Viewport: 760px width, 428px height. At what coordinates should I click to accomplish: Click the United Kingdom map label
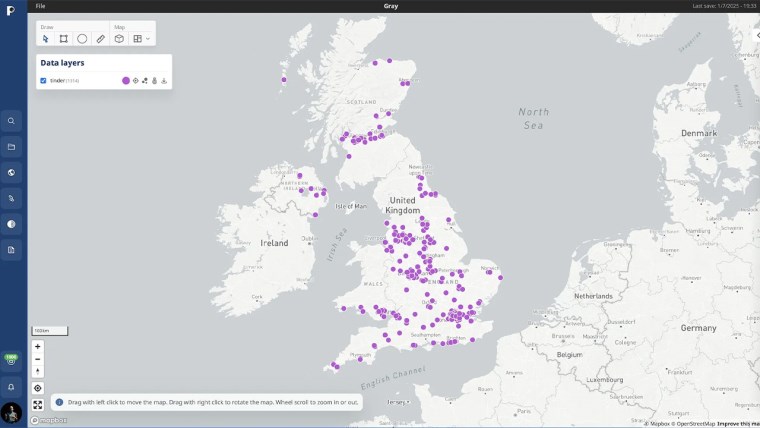pos(403,205)
